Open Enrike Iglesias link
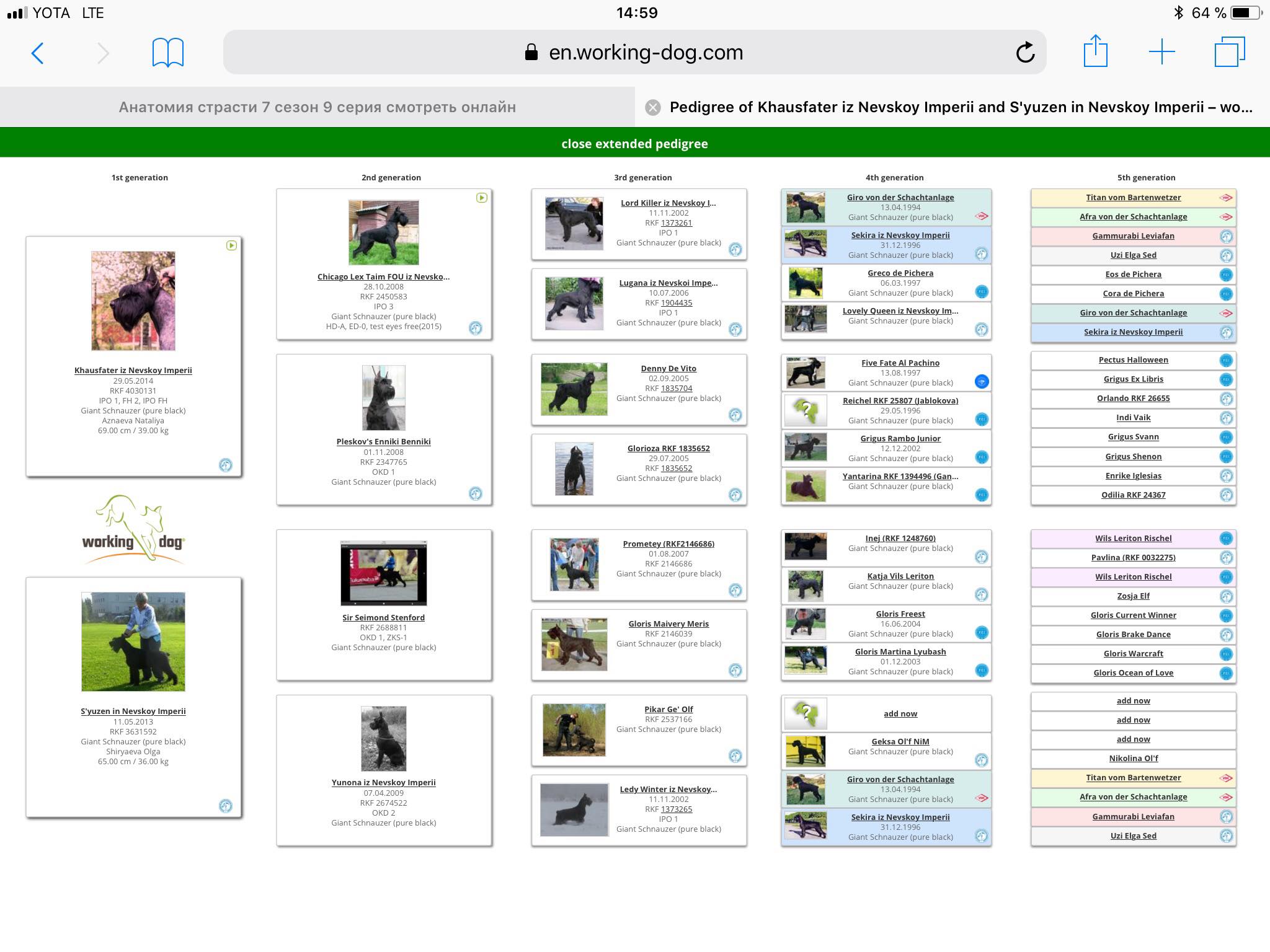The height and width of the screenshot is (952, 1270). pyautogui.click(x=1134, y=475)
